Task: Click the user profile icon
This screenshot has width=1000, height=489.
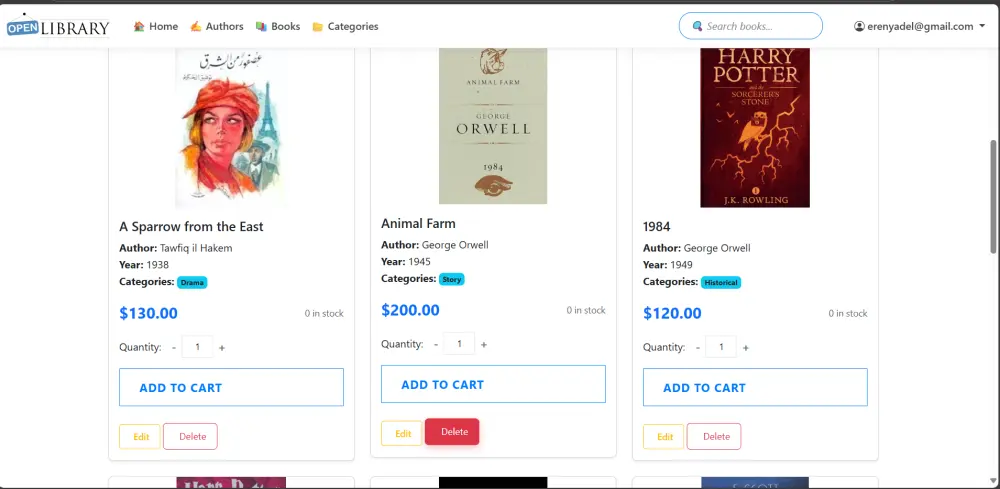Action: [x=859, y=27]
